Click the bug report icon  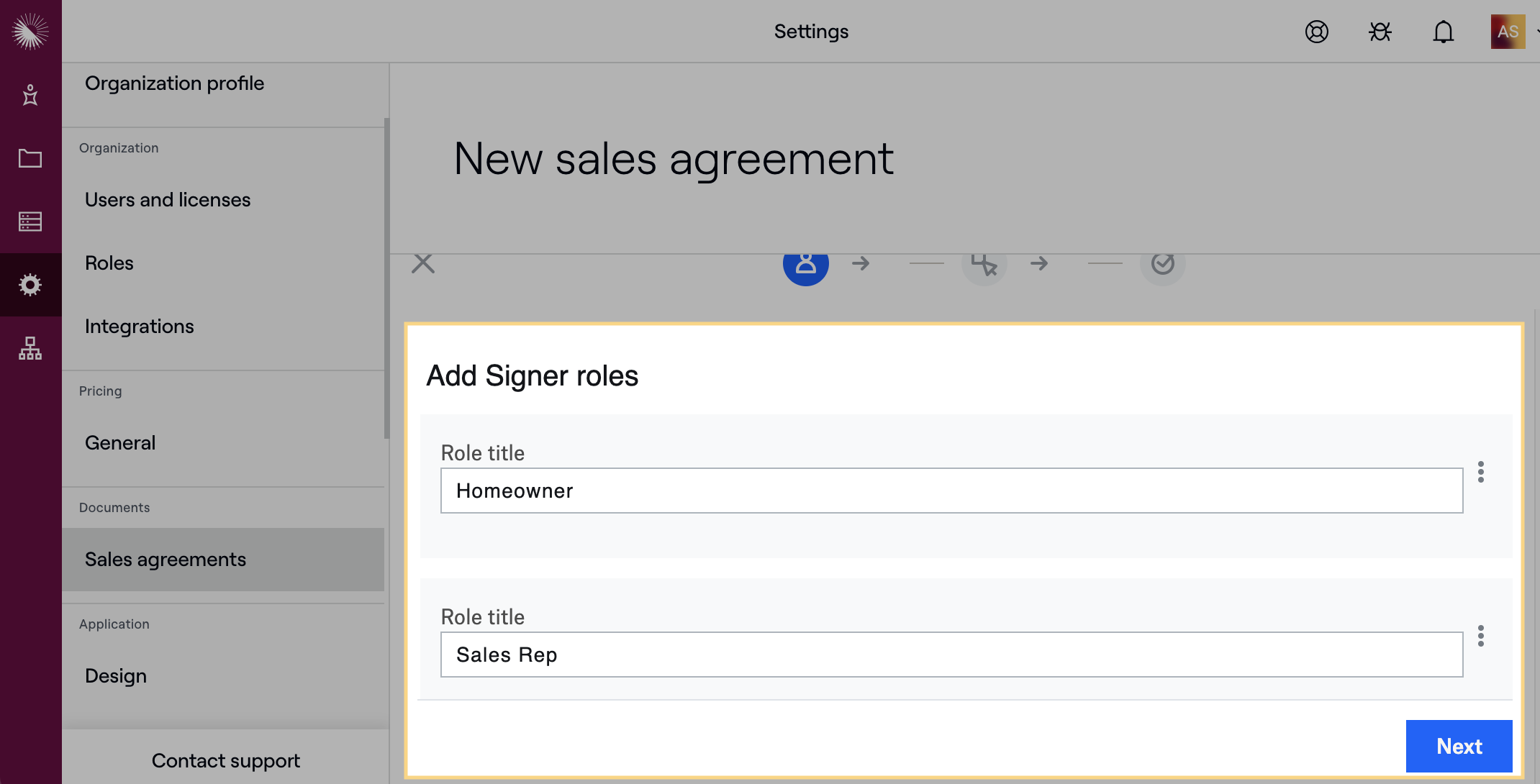[1380, 32]
